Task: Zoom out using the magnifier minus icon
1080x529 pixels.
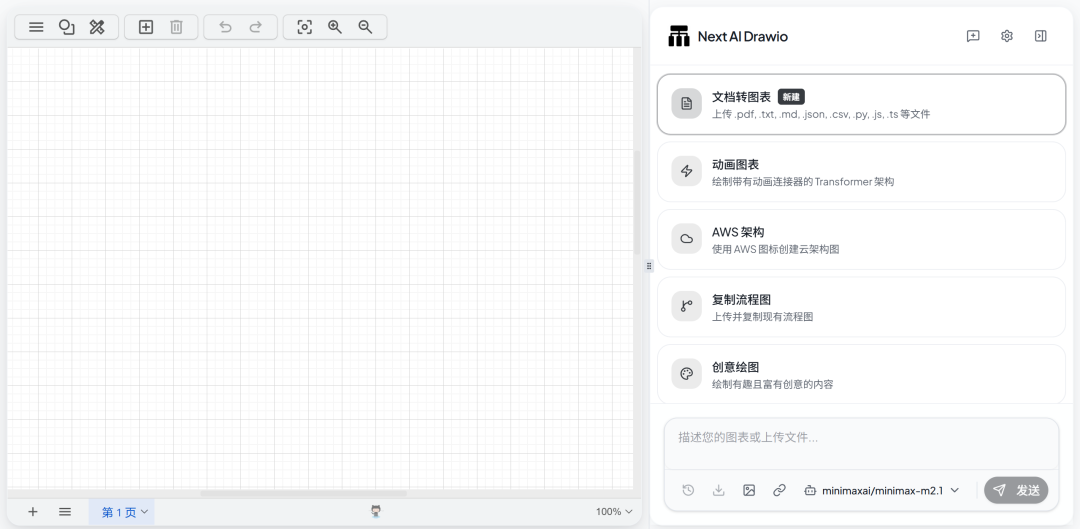Action: tap(365, 27)
